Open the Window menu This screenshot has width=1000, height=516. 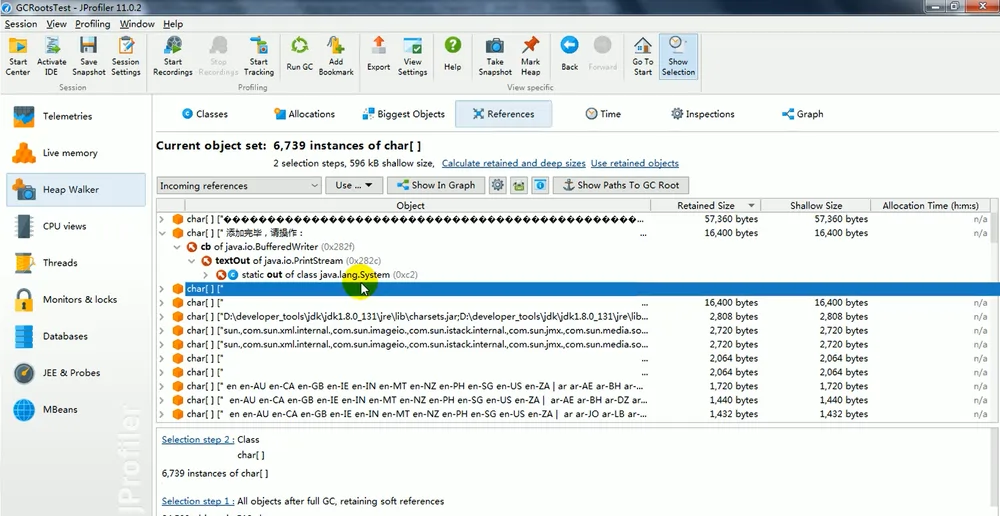click(137, 24)
